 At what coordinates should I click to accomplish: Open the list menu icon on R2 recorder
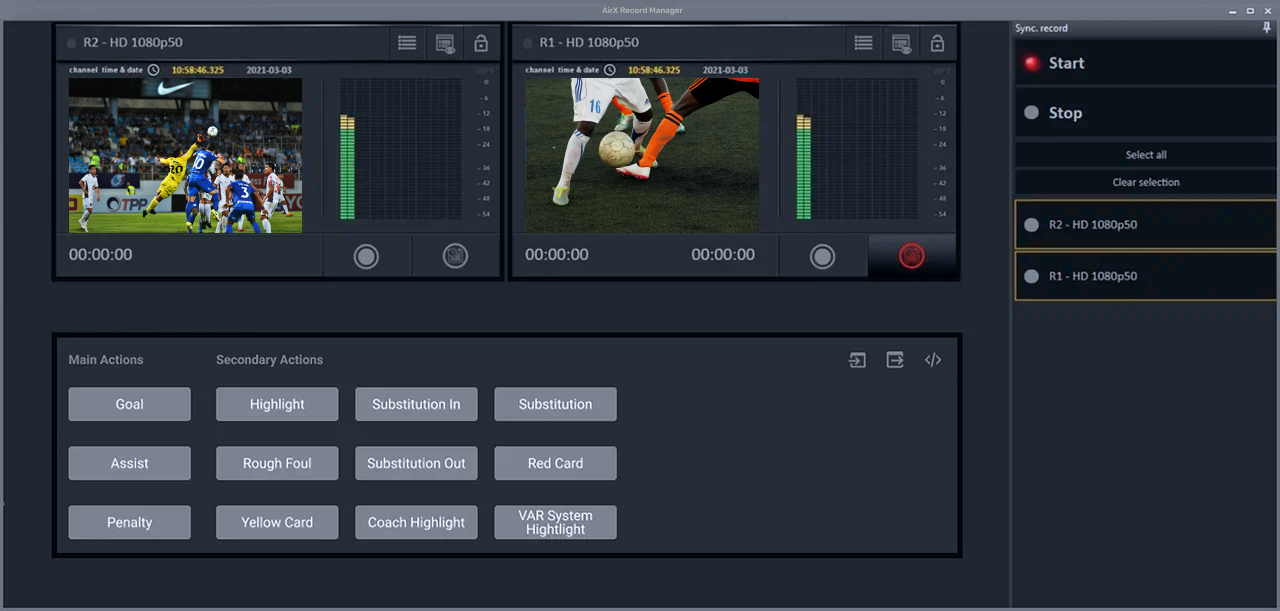407,43
